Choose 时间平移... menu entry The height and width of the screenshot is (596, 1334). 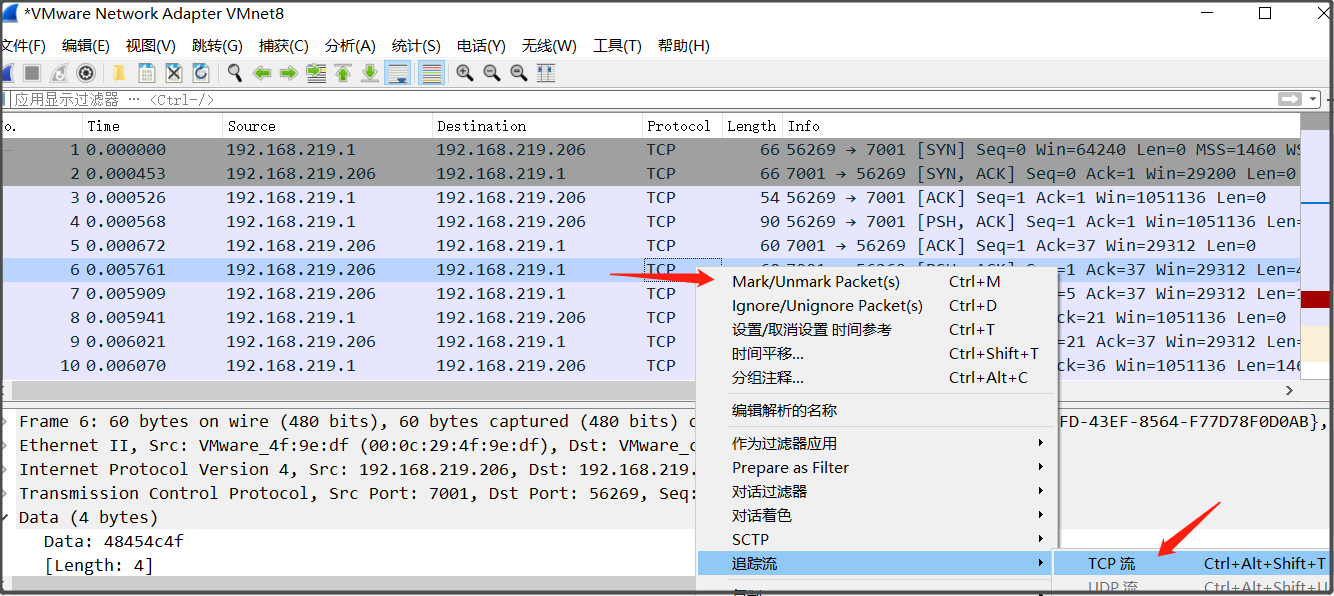coord(875,353)
